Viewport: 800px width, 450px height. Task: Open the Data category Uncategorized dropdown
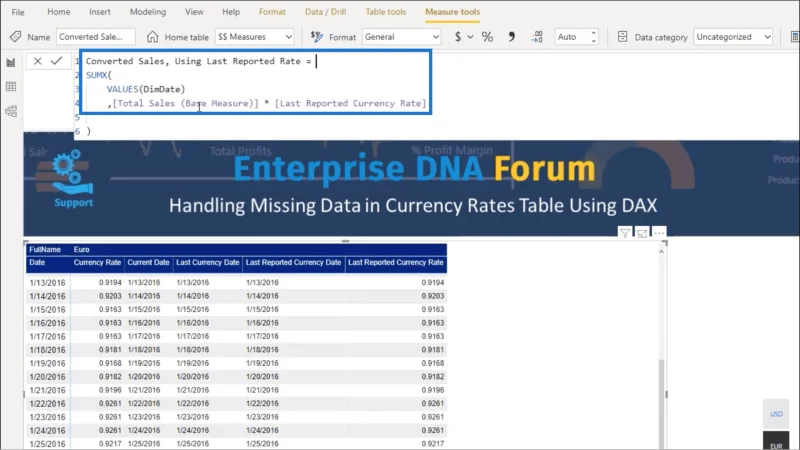[733, 37]
